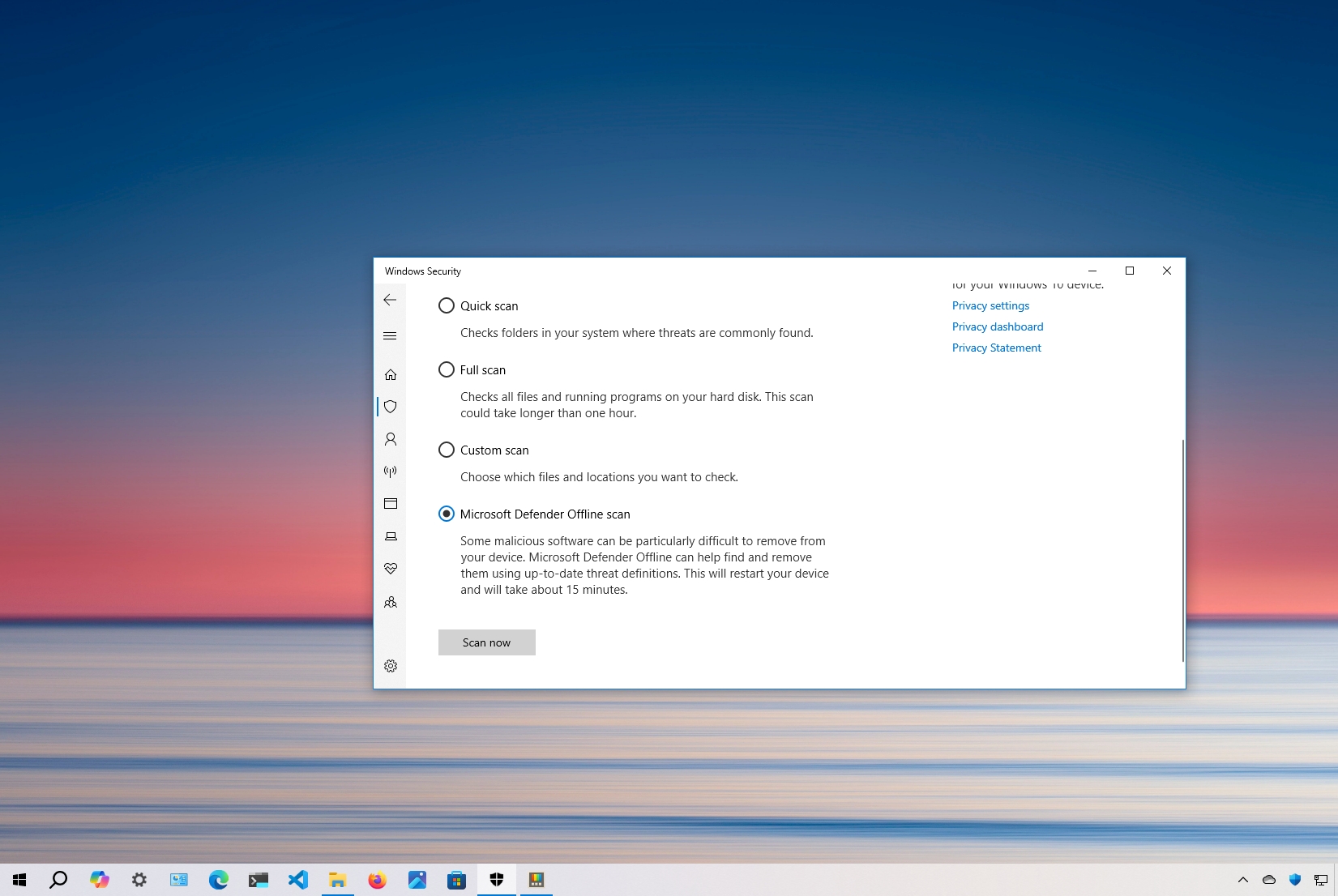This screenshot has height=896, width=1338.
Task: Open Windows Security settings gear icon
Action: 390,666
